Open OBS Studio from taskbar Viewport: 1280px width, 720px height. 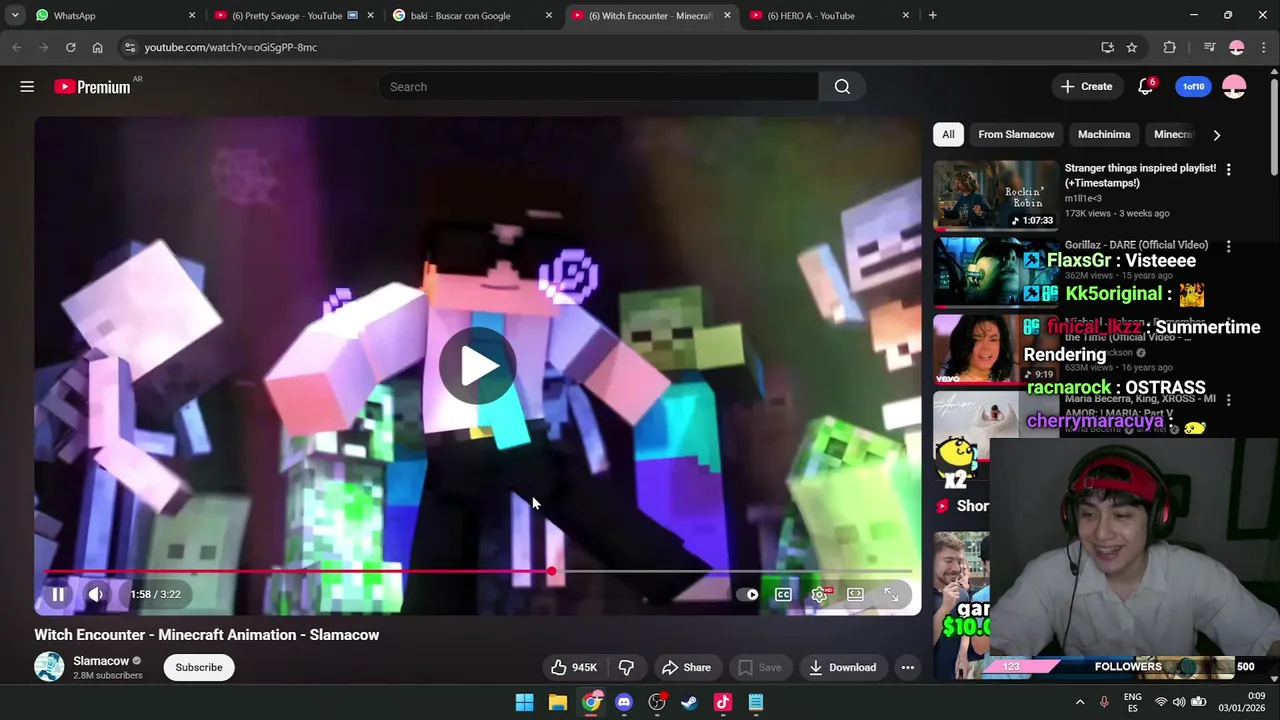pyautogui.click(x=657, y=702)
